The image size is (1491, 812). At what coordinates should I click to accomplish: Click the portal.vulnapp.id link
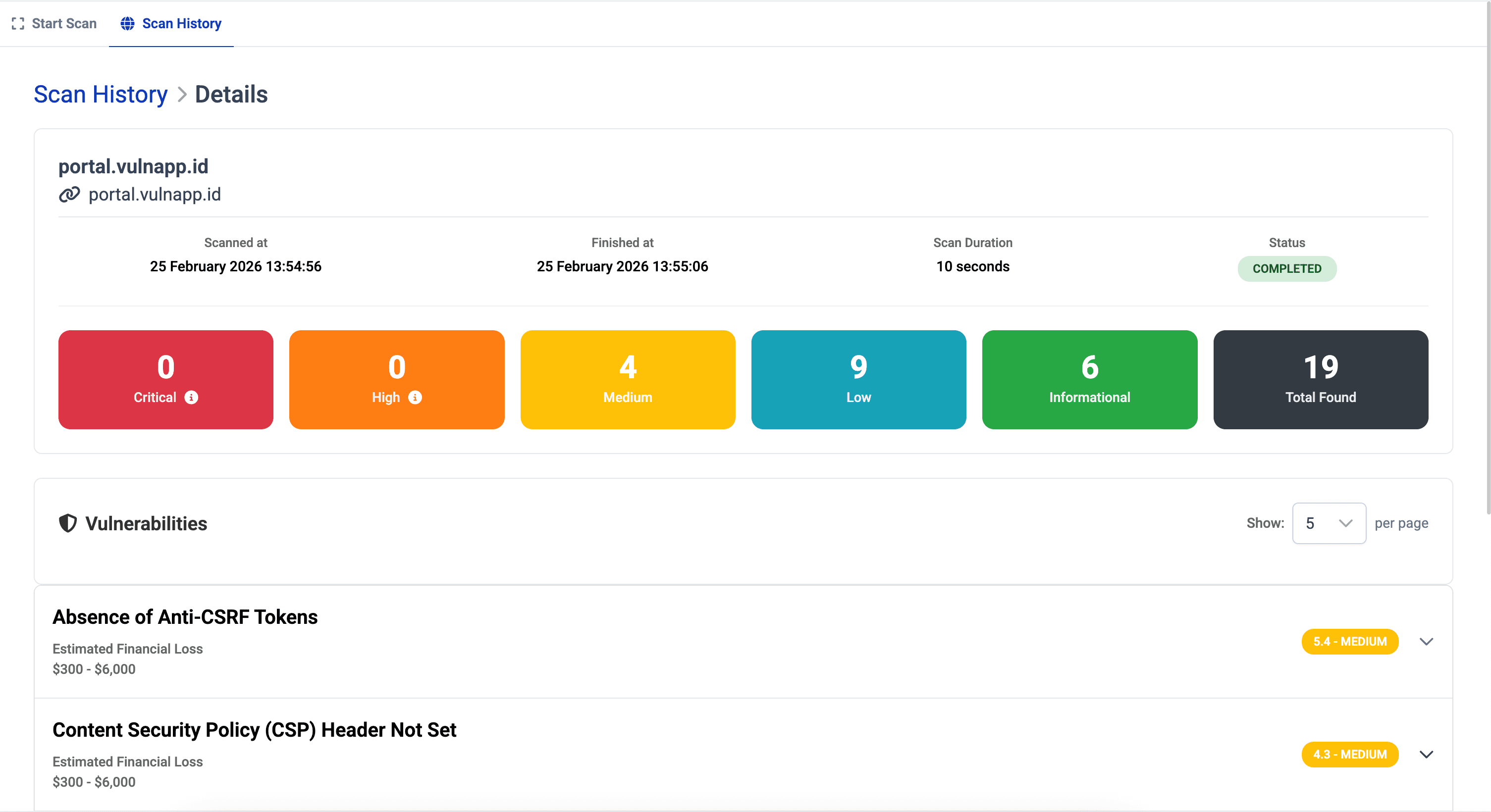pos(155,194)
